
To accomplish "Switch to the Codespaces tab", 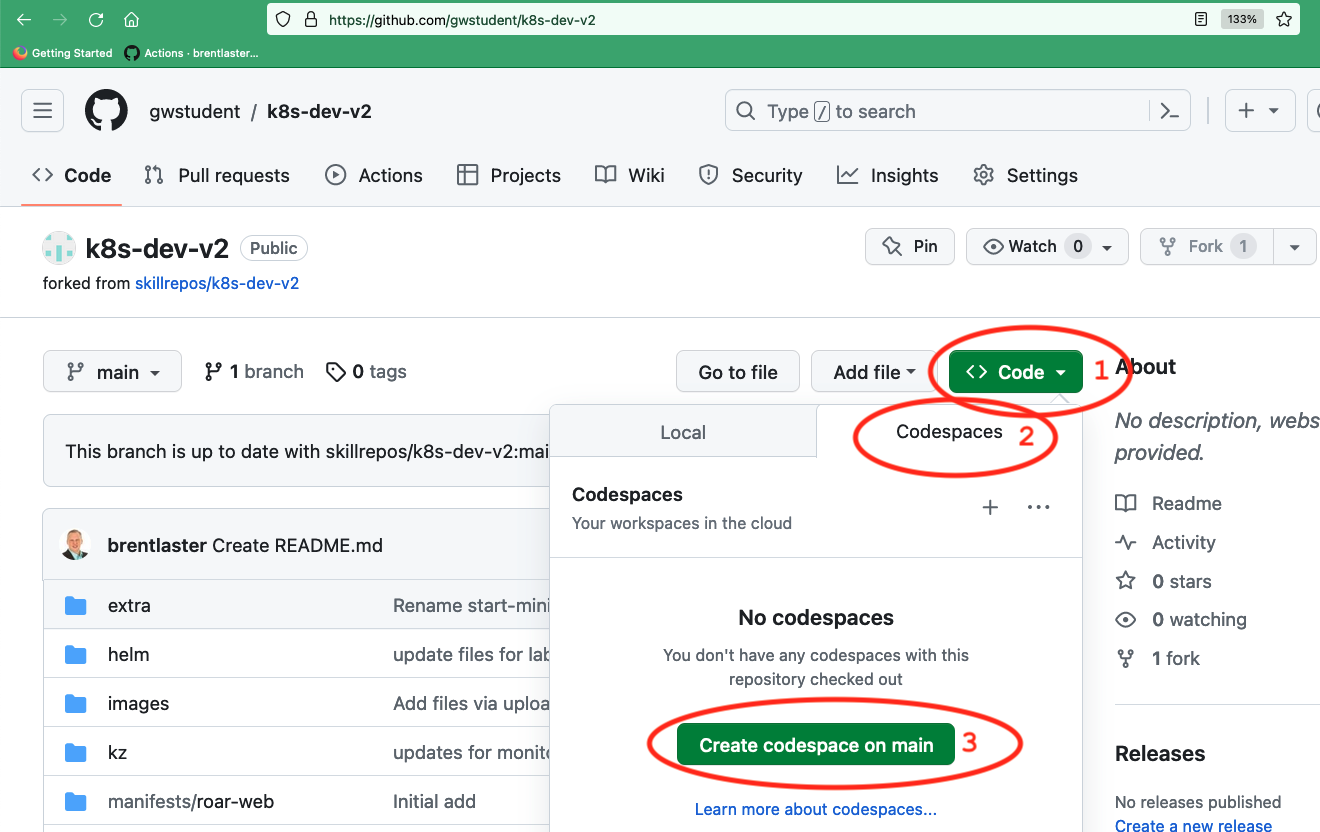I will tap(949, 432).
